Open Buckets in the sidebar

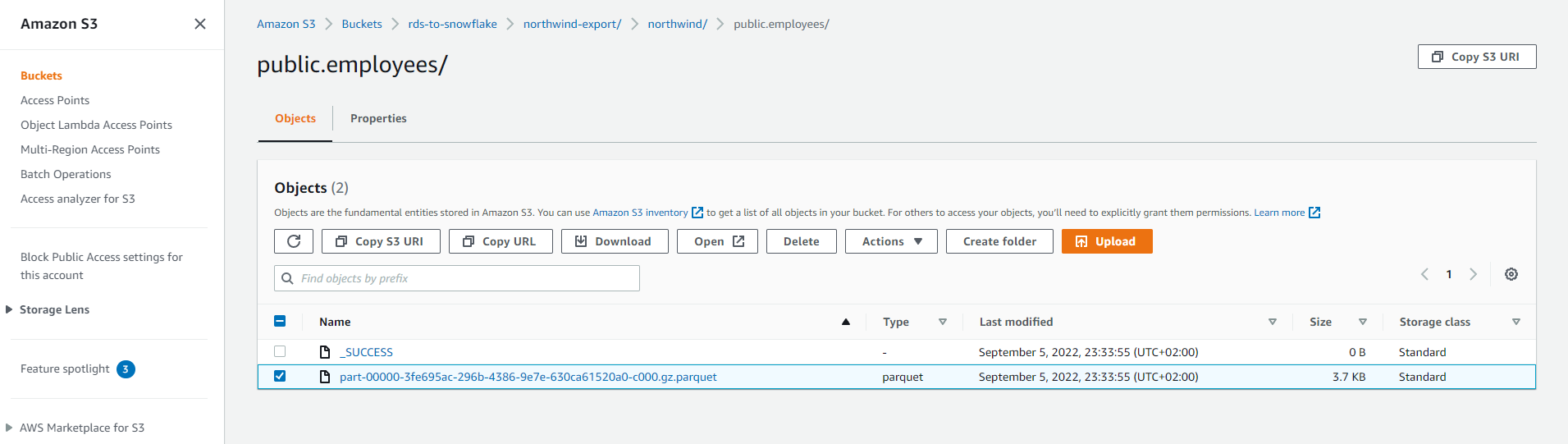[41, 76]
